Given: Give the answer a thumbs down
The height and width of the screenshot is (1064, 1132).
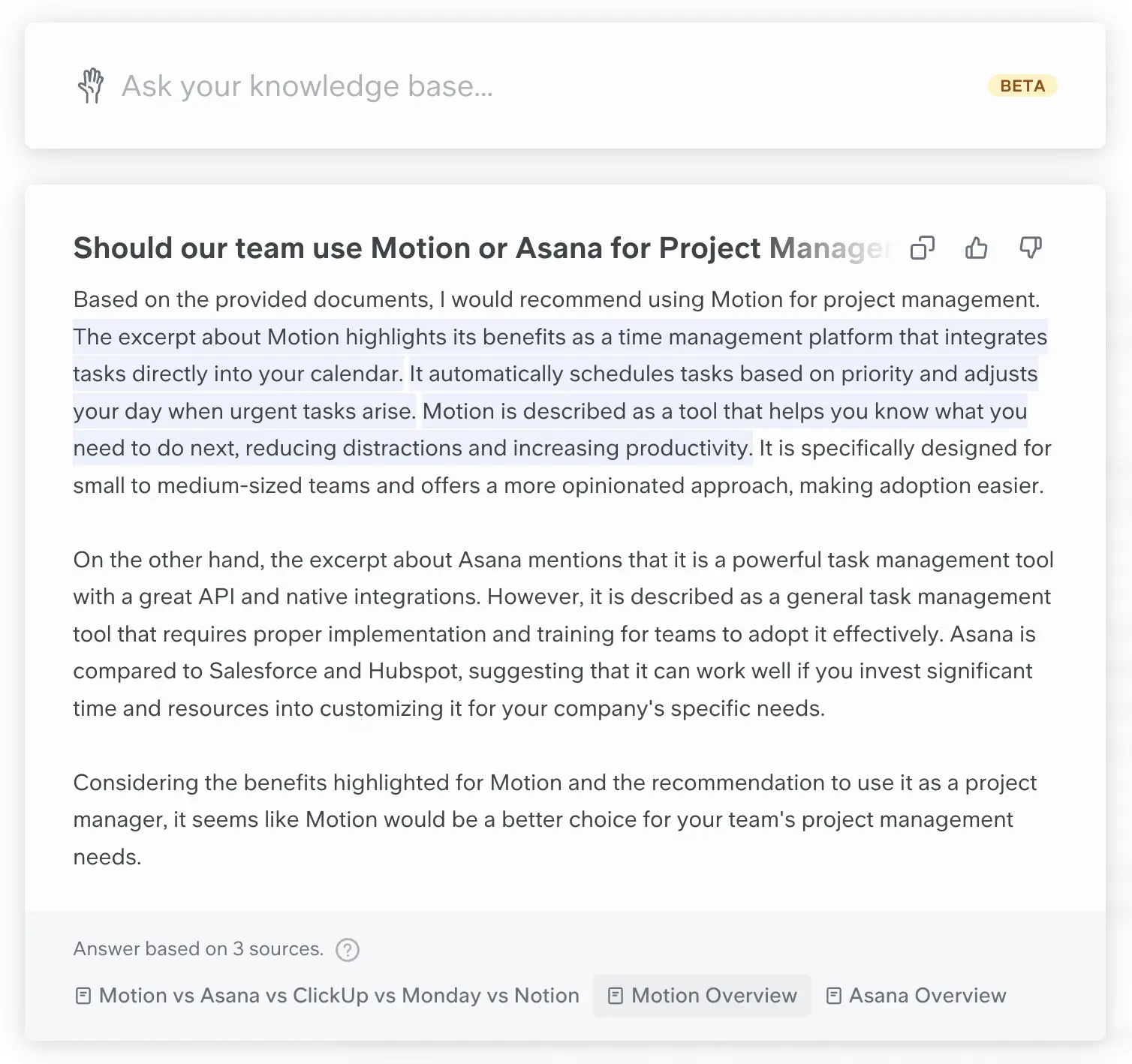Looking at the screenshot, I should (1031, 248).
